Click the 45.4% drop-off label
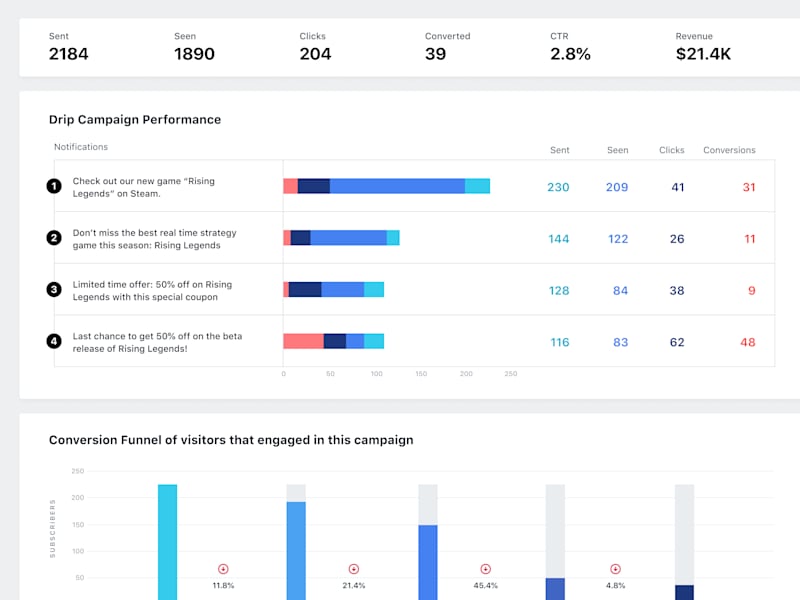This screenshot has height=600, width=800. (x=485, y=586)
